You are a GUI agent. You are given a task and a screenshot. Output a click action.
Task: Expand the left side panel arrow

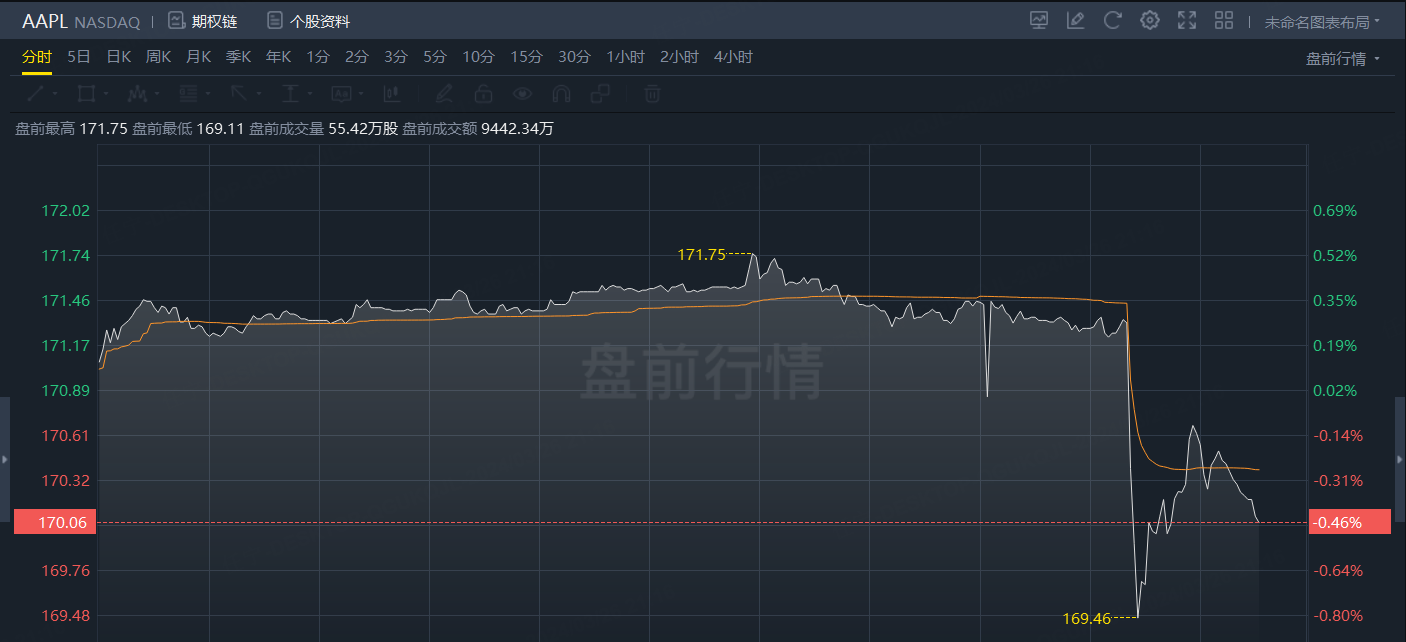[x=5, y=459]
